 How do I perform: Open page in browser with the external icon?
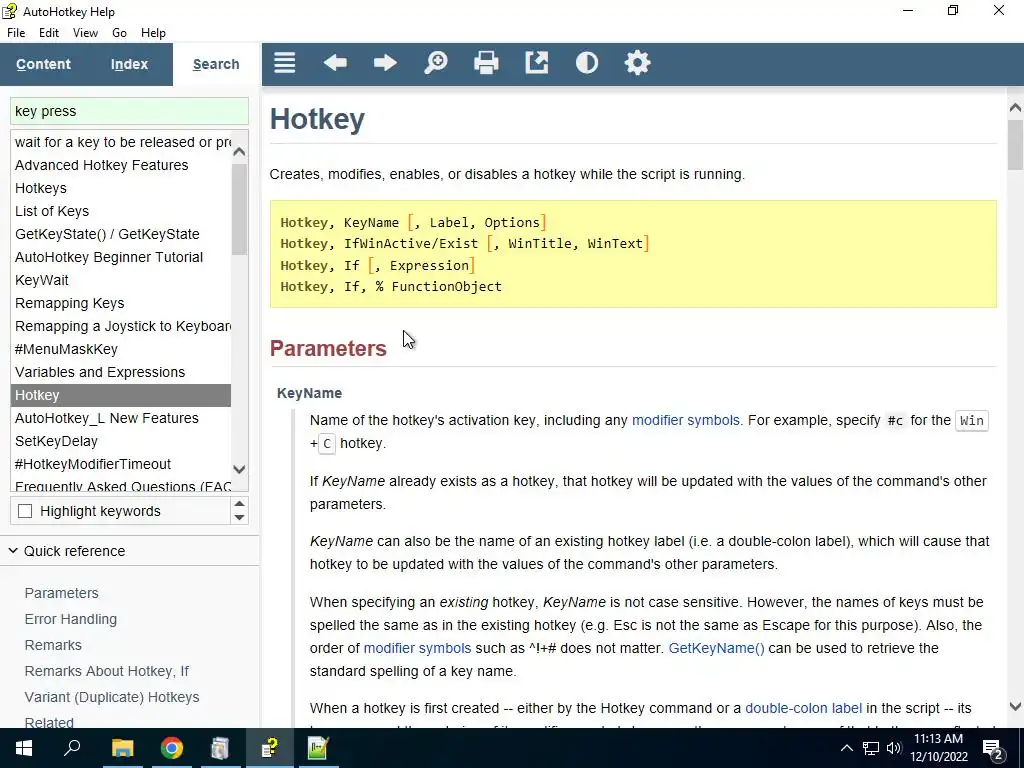point(537,63)
